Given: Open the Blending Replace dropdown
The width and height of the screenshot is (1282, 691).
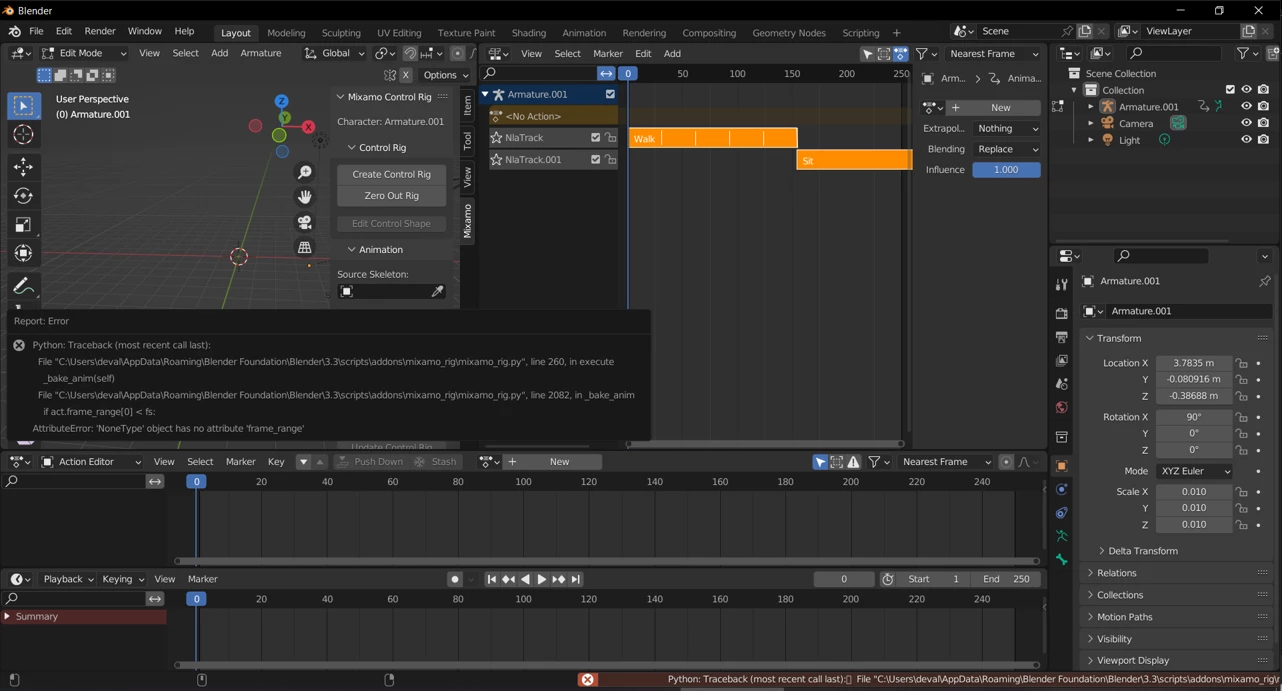Looking at the screenshot, I should 1006,149.
